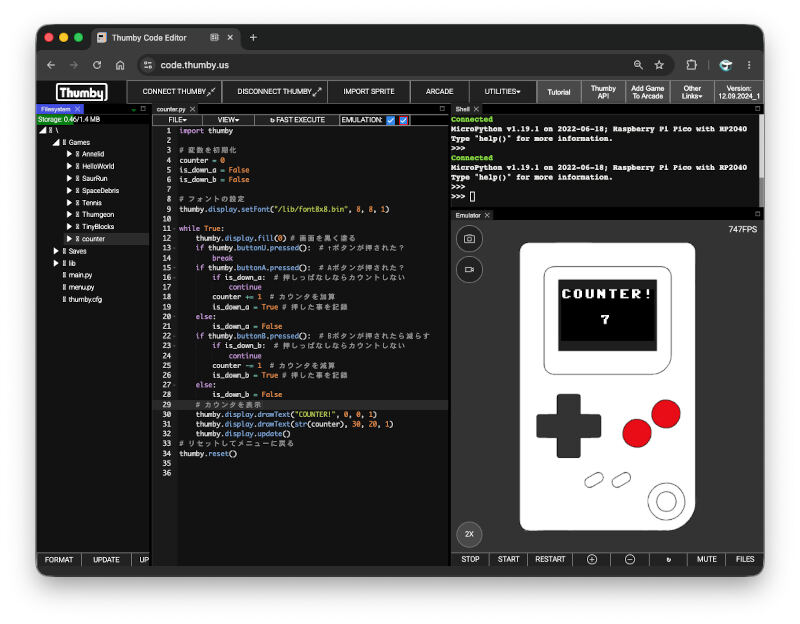Click the green dropdown arrow in Filesystem header
Image resolution: width=800 pixels, height=624 pixels.
(x=134, y=110)
